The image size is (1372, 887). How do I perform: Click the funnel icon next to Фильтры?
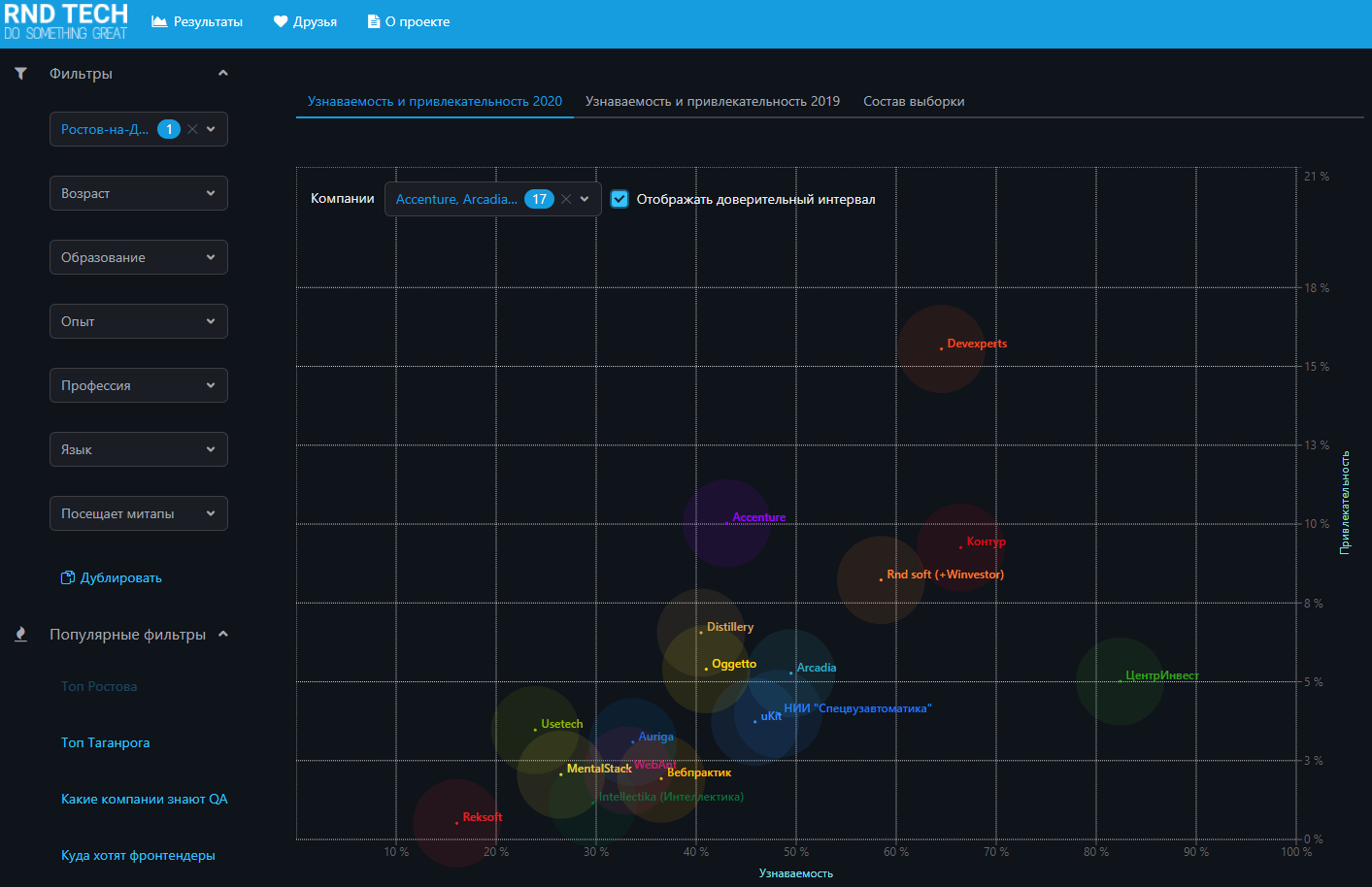[20, 73]
